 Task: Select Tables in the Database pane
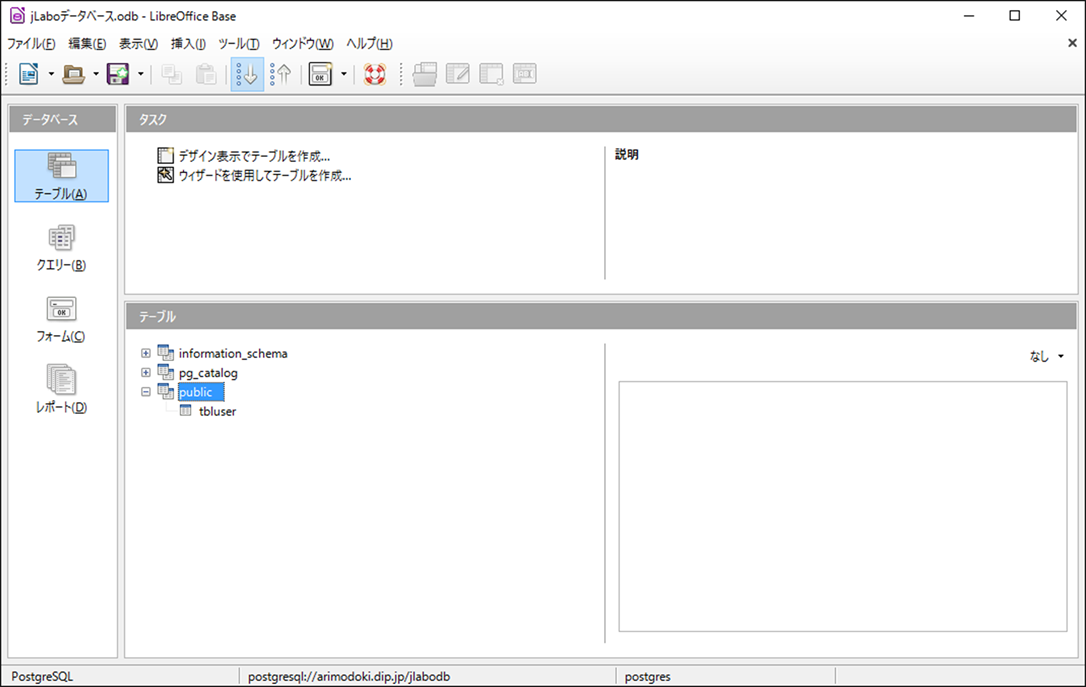click(x=62, y=176)
